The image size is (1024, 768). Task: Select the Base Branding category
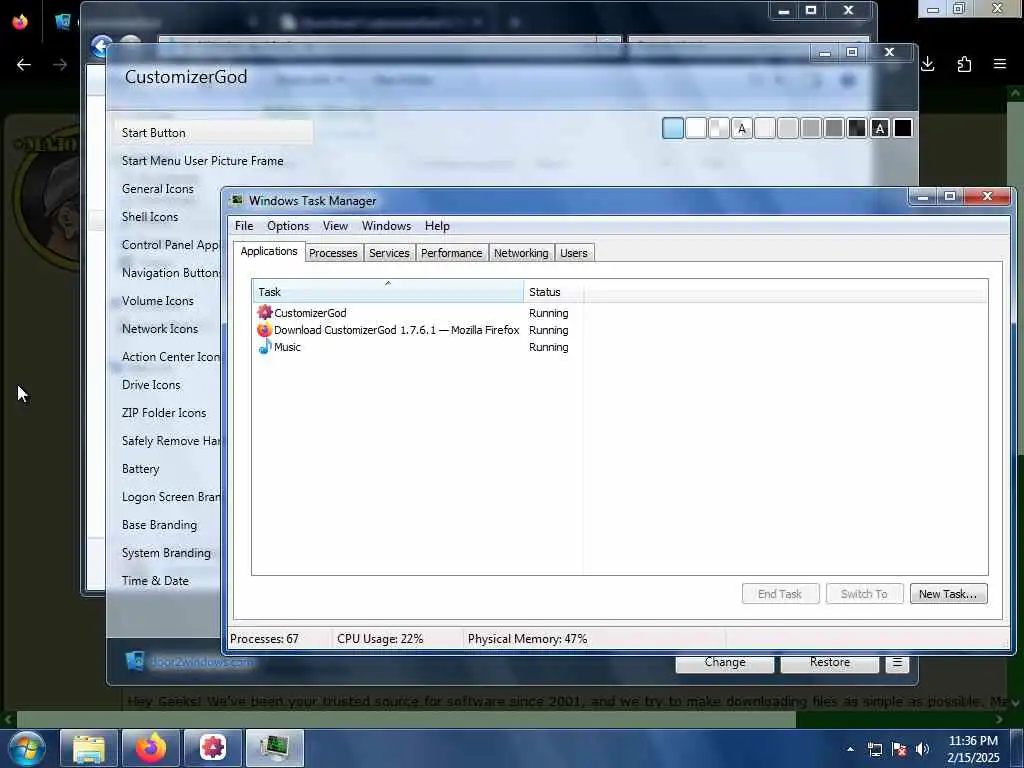point(159,525)
